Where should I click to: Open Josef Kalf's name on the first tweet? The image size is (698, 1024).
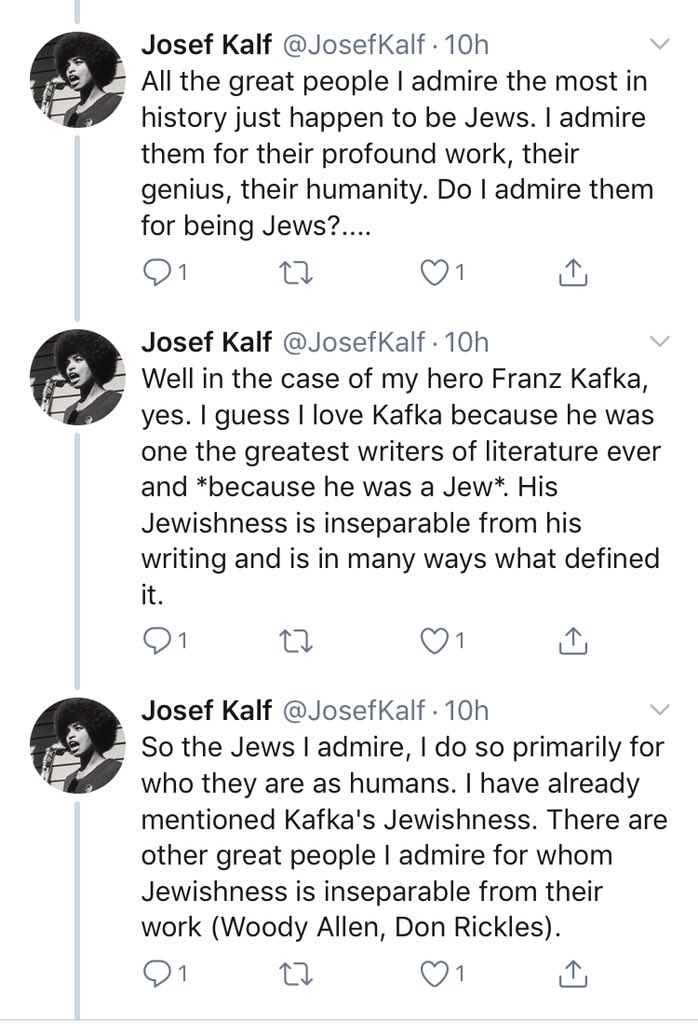[206, 44]
